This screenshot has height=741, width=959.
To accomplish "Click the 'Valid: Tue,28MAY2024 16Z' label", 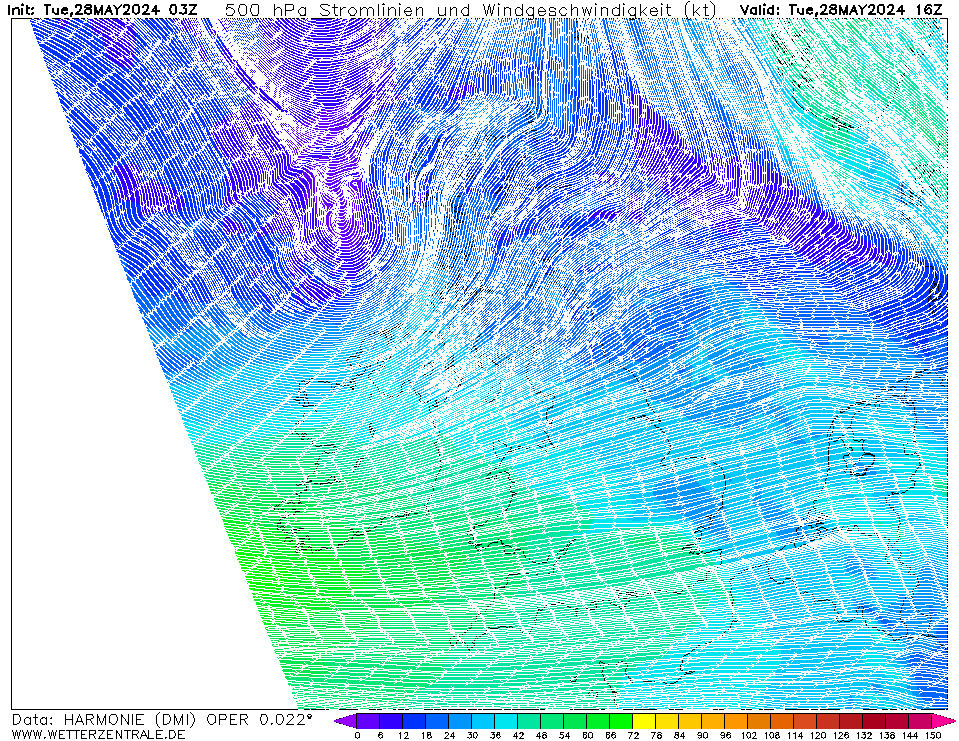I will [841, 10].
